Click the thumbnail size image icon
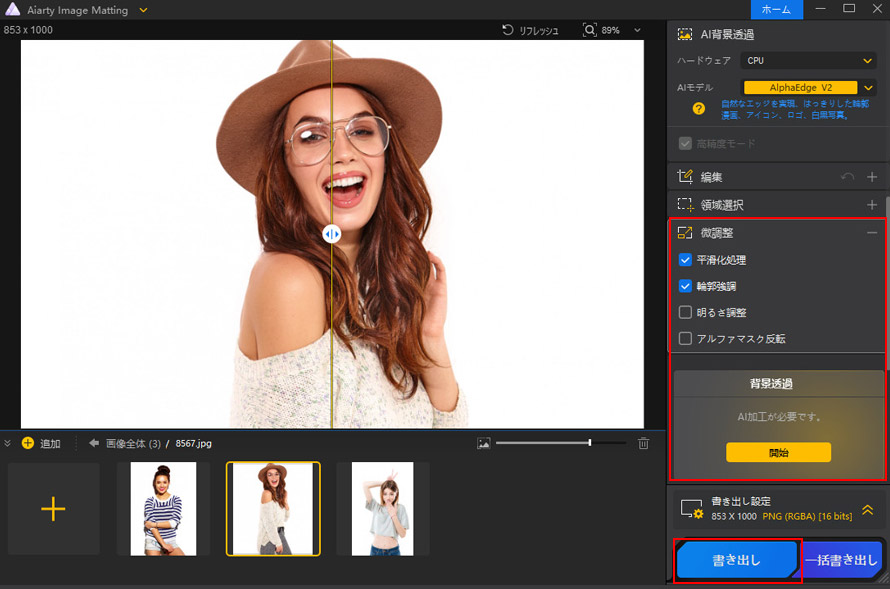Viewport: 890px width, 589px height. (484, 443)
